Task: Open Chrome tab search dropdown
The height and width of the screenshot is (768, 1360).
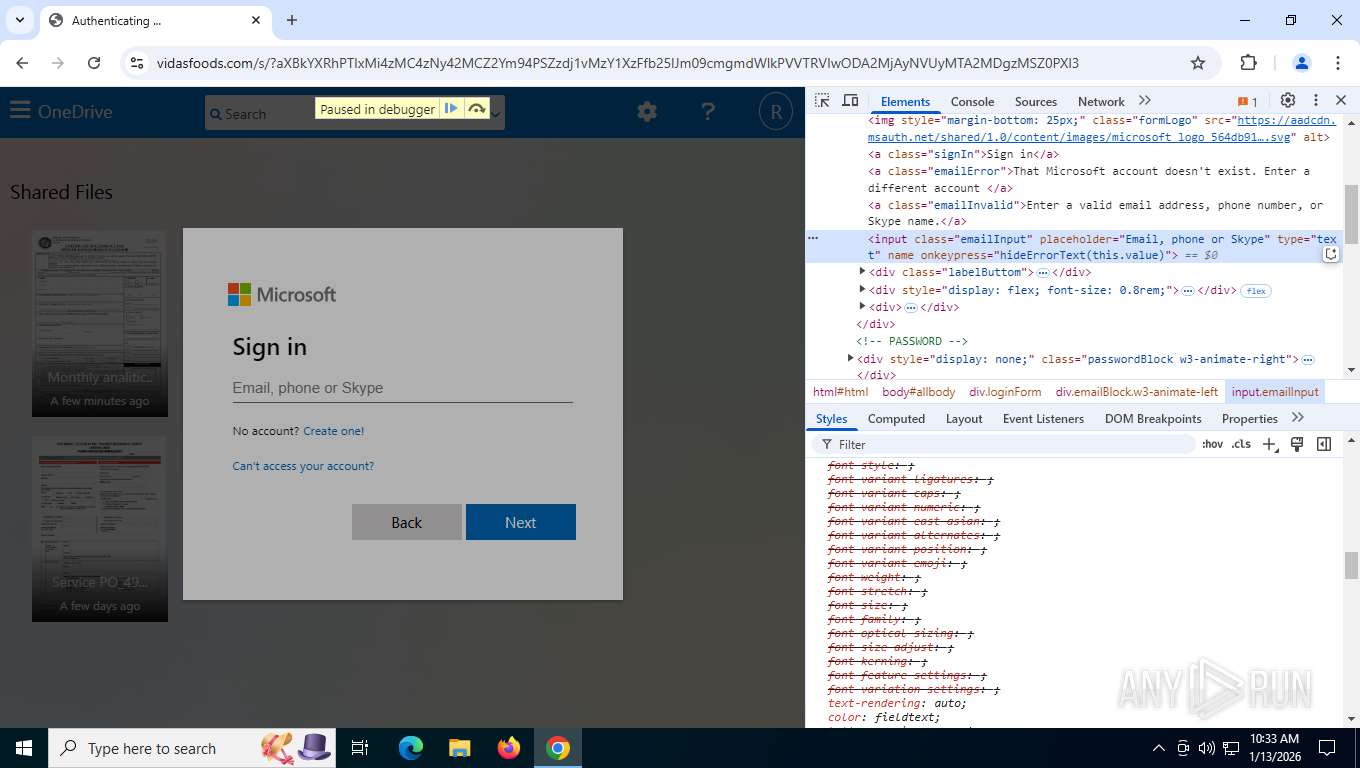Action: (19, 20)
